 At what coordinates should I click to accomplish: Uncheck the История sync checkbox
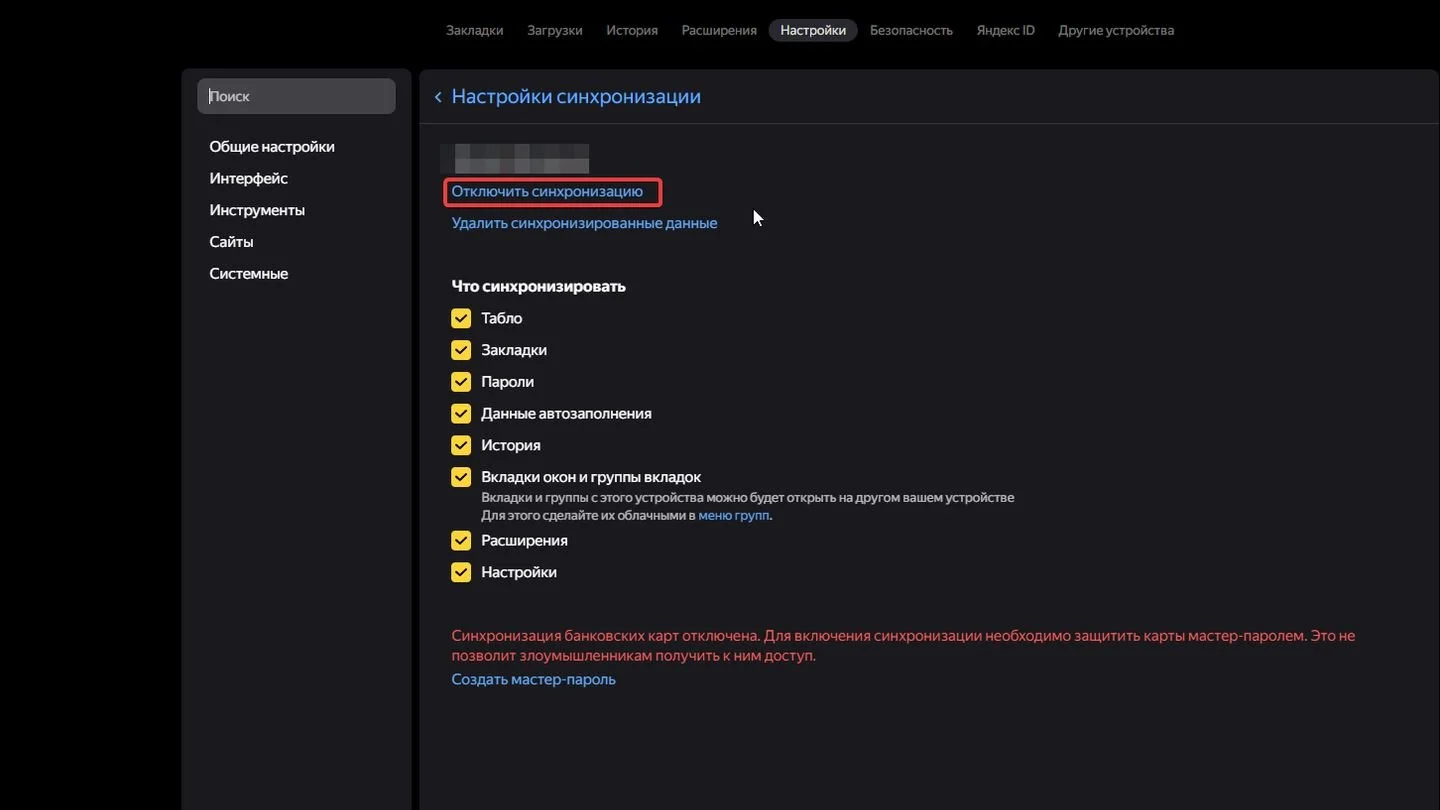pos(461,445)
